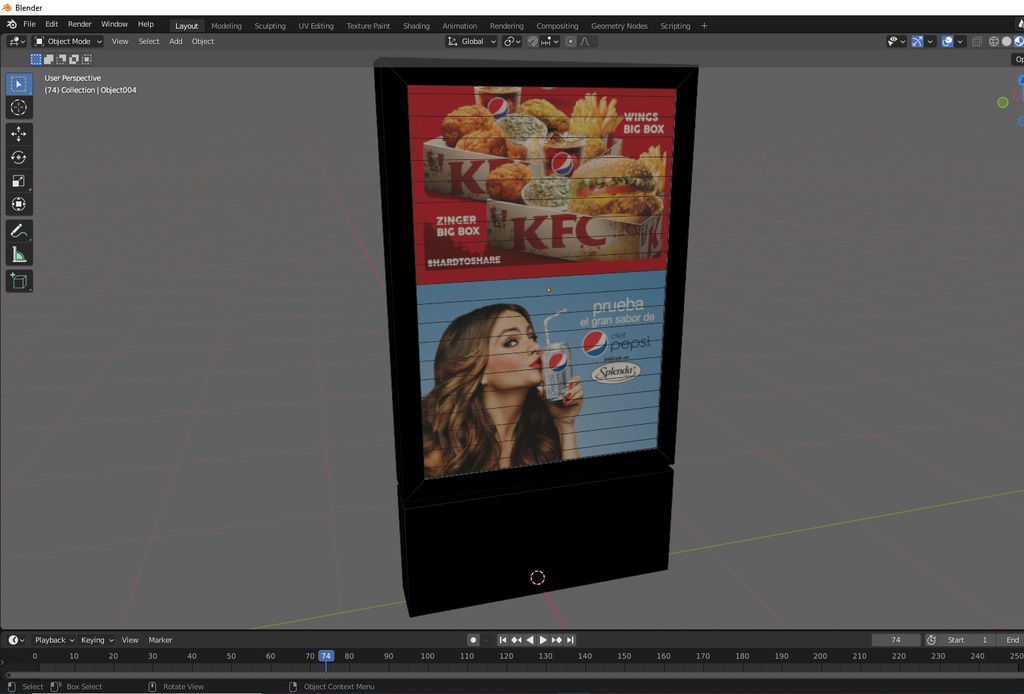The height and width of the screenshot is (694, 1024).
Task: Activate the Measure tool
Action: pos(18,255)
